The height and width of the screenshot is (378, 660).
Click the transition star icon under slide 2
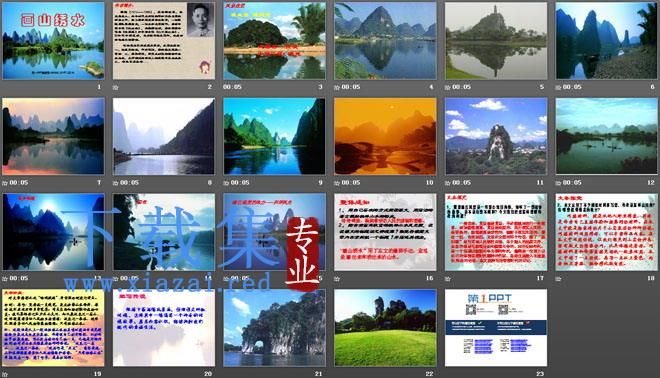(x=115, y=87)
